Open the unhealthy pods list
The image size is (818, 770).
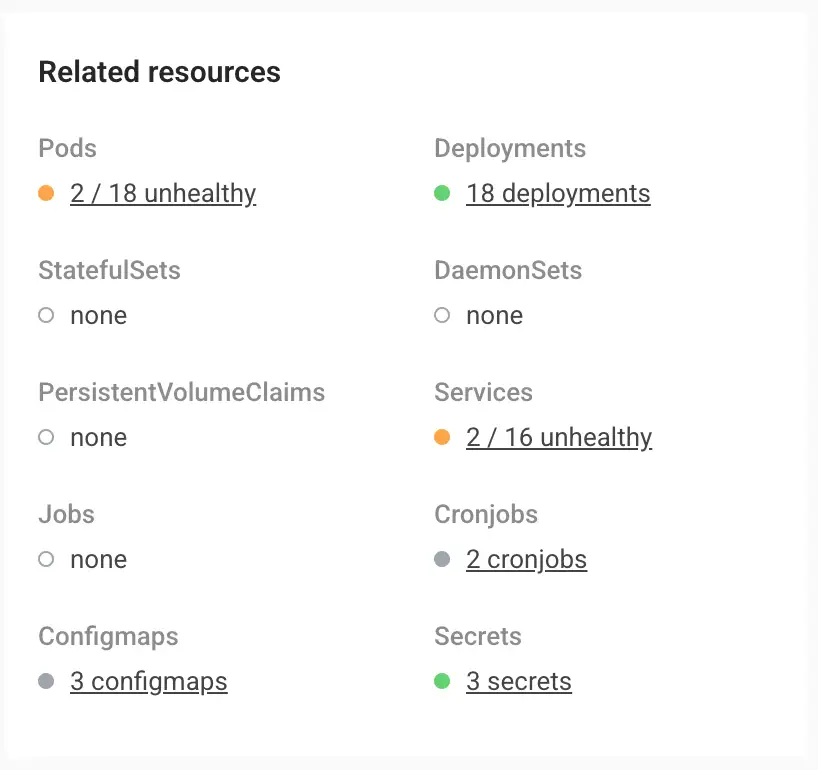163,193
